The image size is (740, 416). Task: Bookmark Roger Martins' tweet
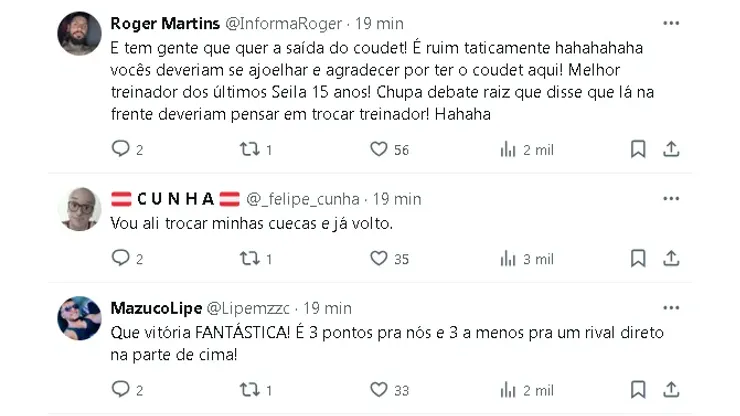638,149
